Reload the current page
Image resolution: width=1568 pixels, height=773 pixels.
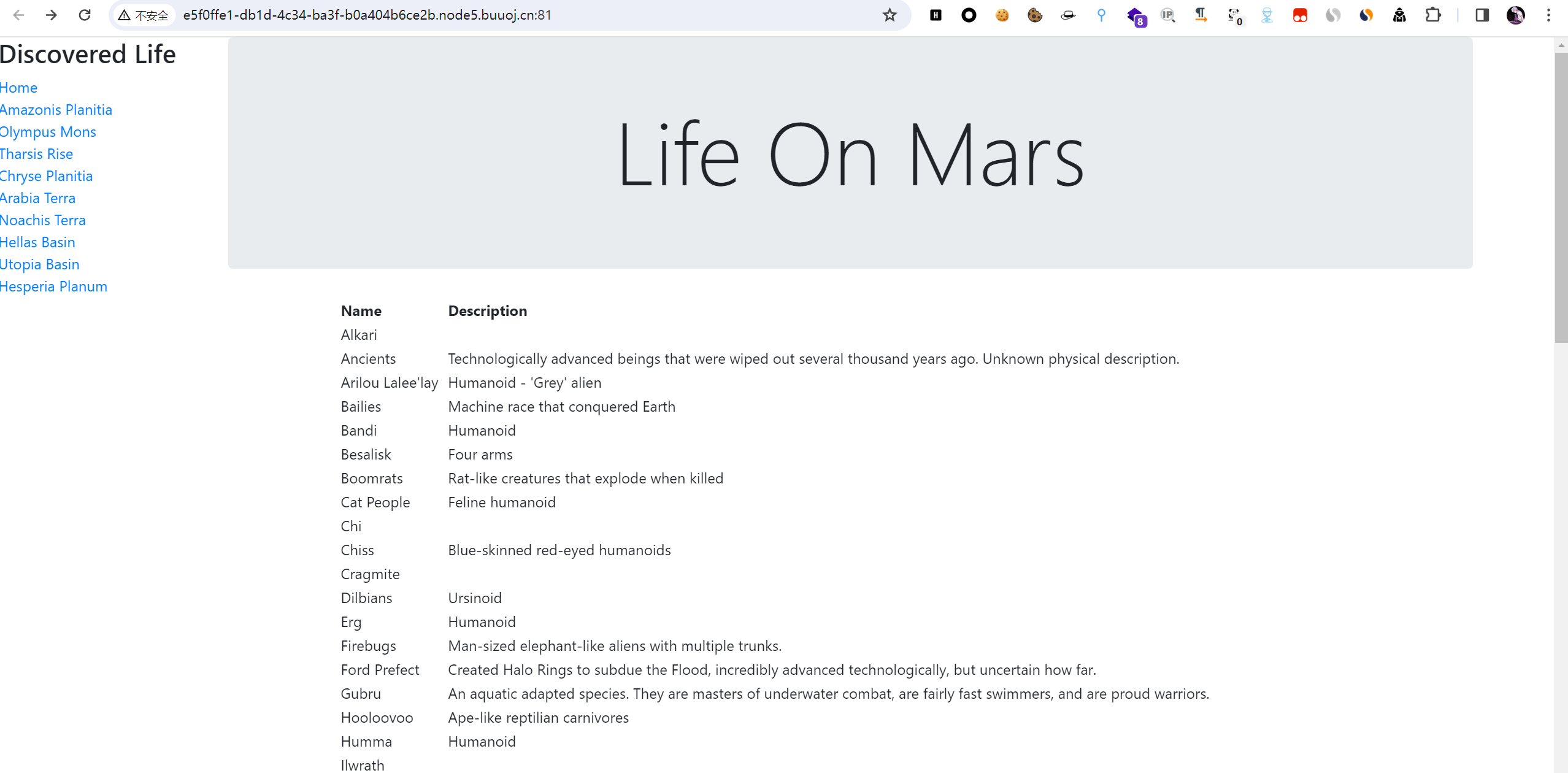tap(85, 15)
